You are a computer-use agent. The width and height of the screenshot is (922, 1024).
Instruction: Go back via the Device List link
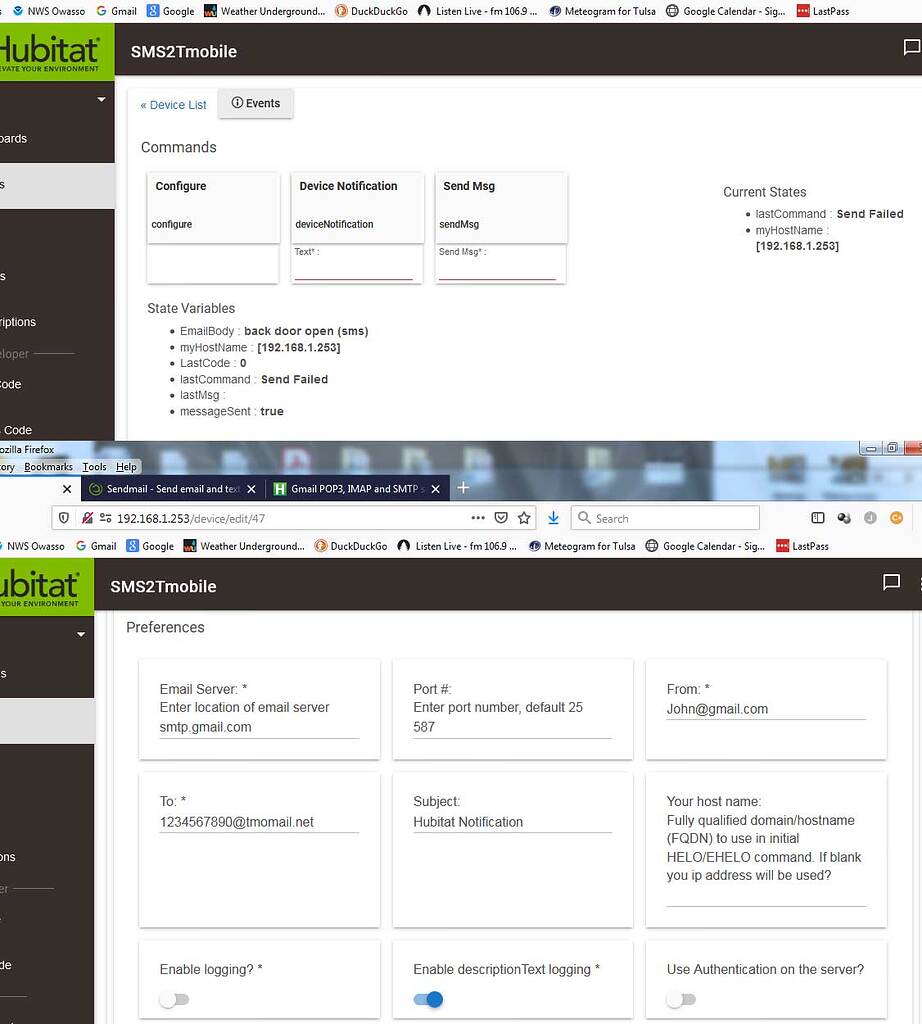[172, 104]
